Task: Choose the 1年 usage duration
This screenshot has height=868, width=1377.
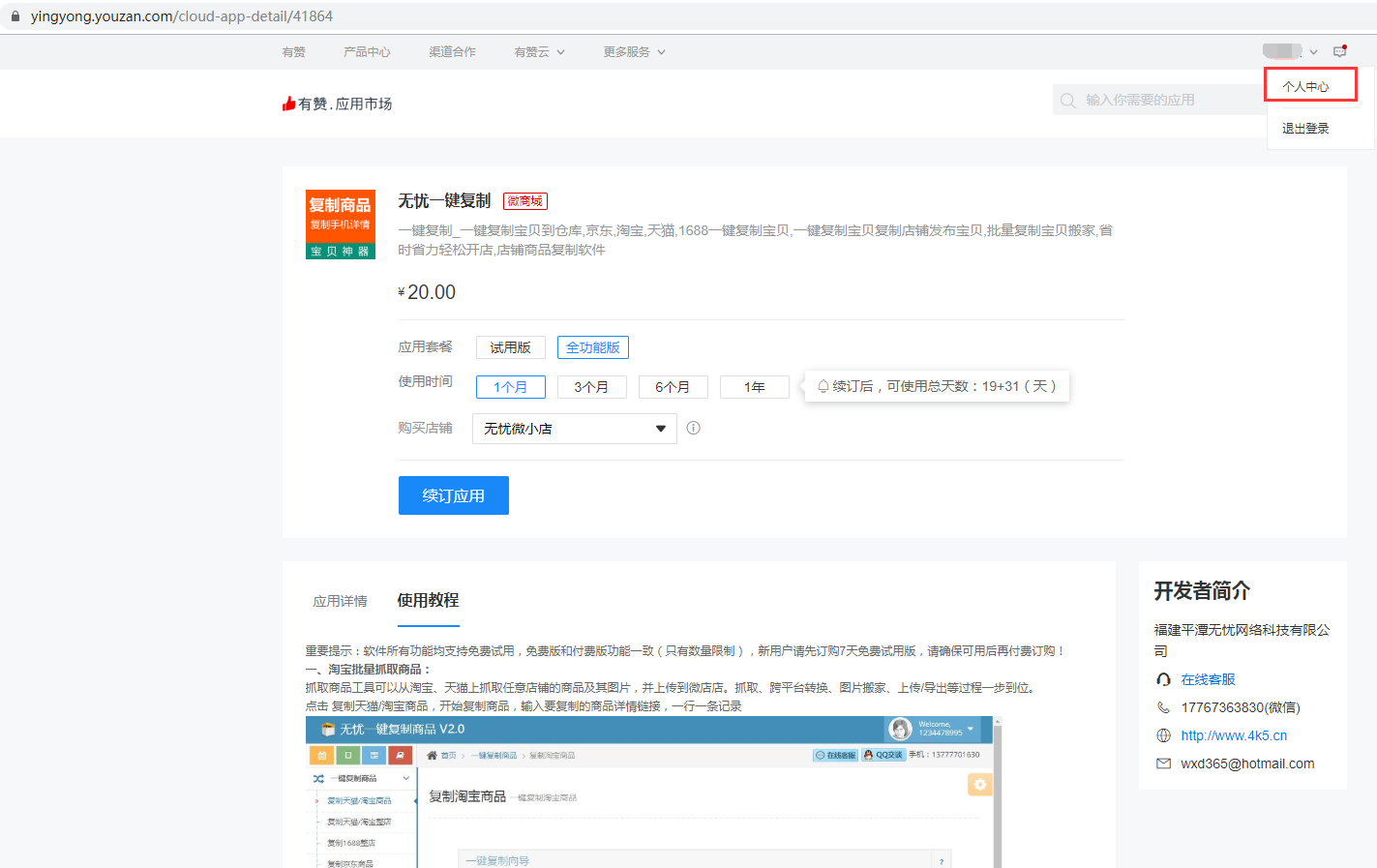Action: (755, 387)
